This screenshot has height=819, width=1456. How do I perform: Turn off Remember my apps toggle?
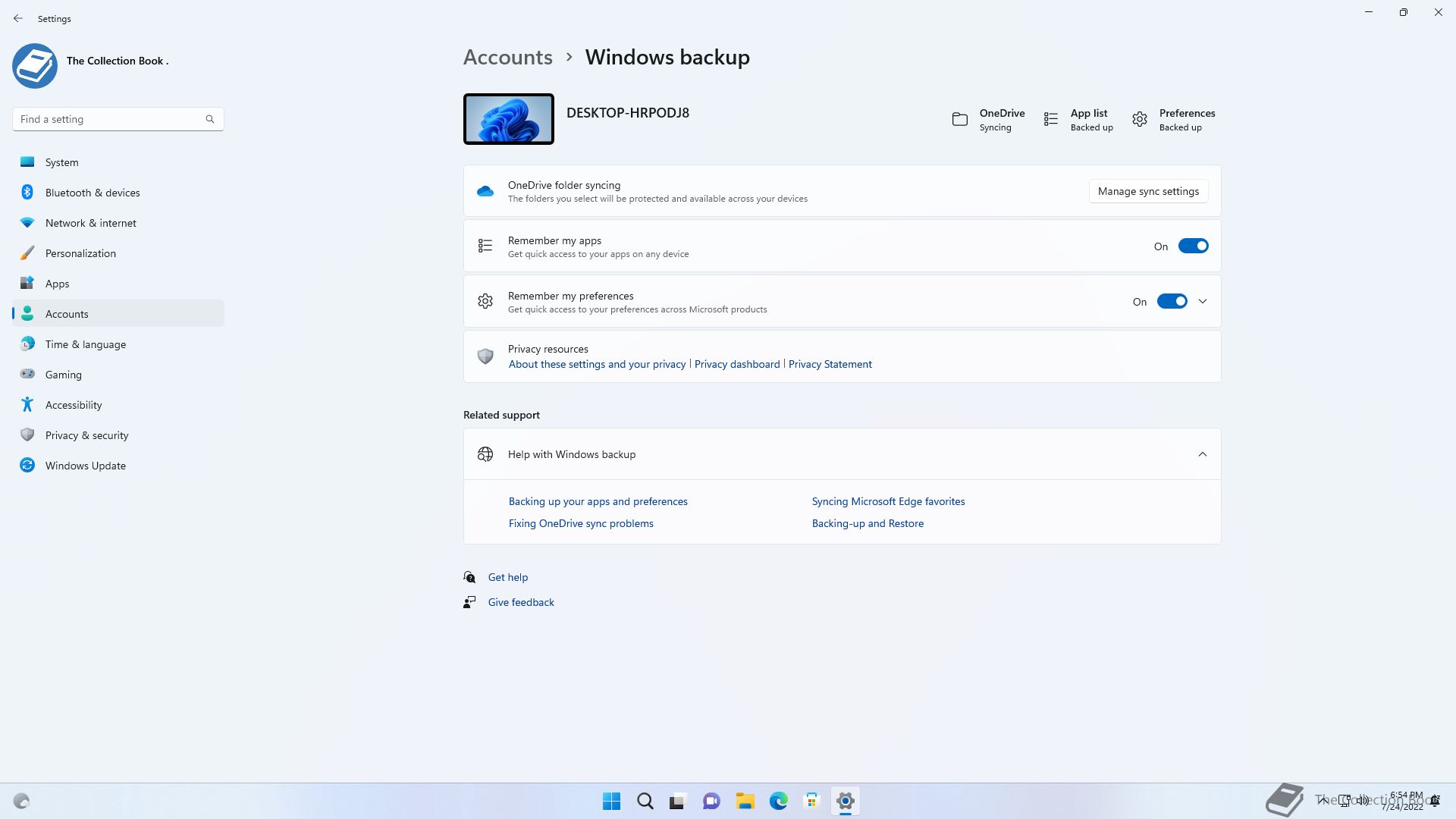tap(1194, 246)
